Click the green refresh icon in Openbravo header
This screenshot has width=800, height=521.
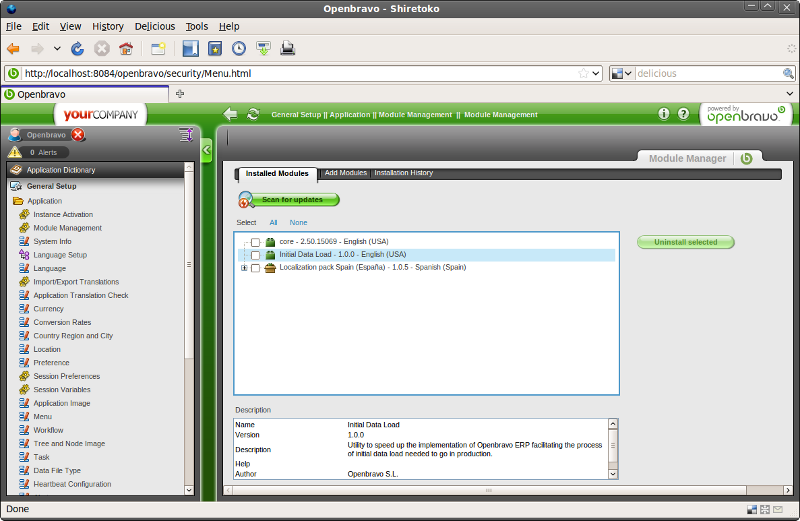coord(253,114)
